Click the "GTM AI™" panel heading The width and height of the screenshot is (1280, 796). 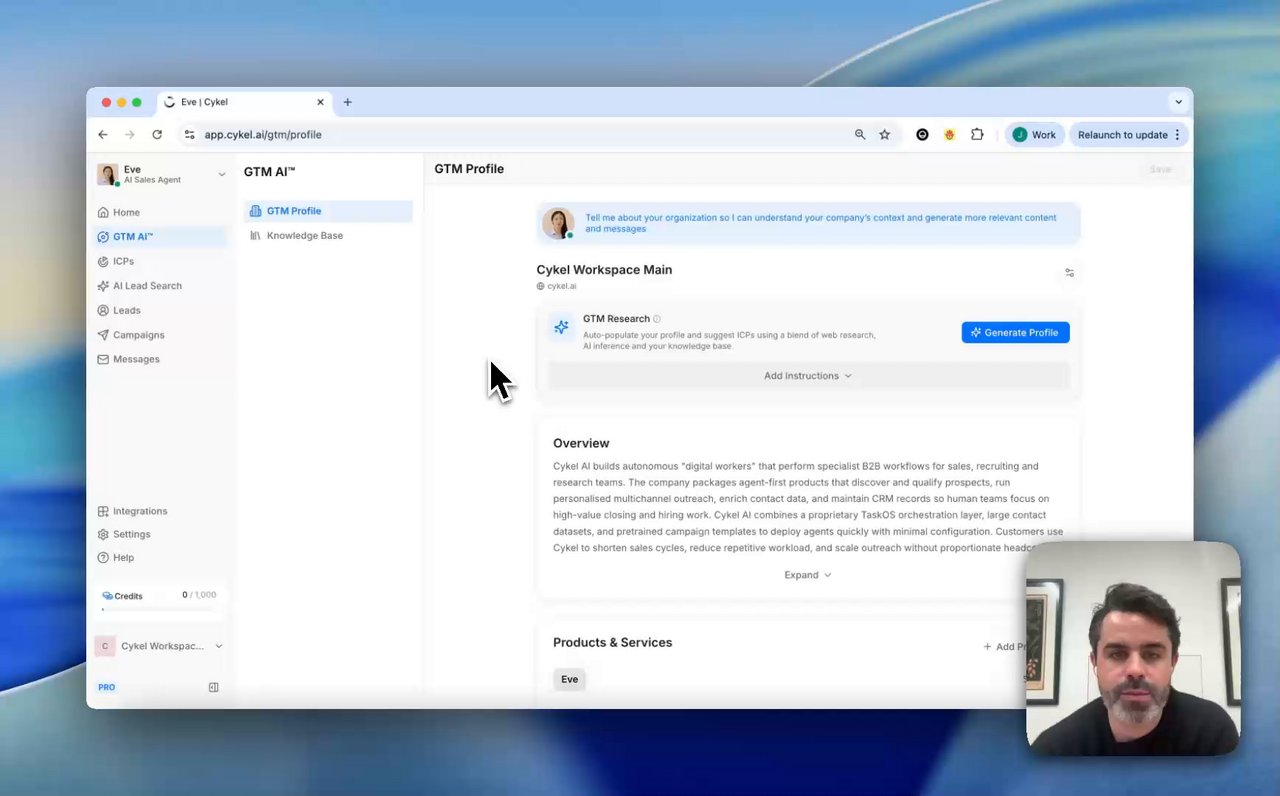[270, 172]
